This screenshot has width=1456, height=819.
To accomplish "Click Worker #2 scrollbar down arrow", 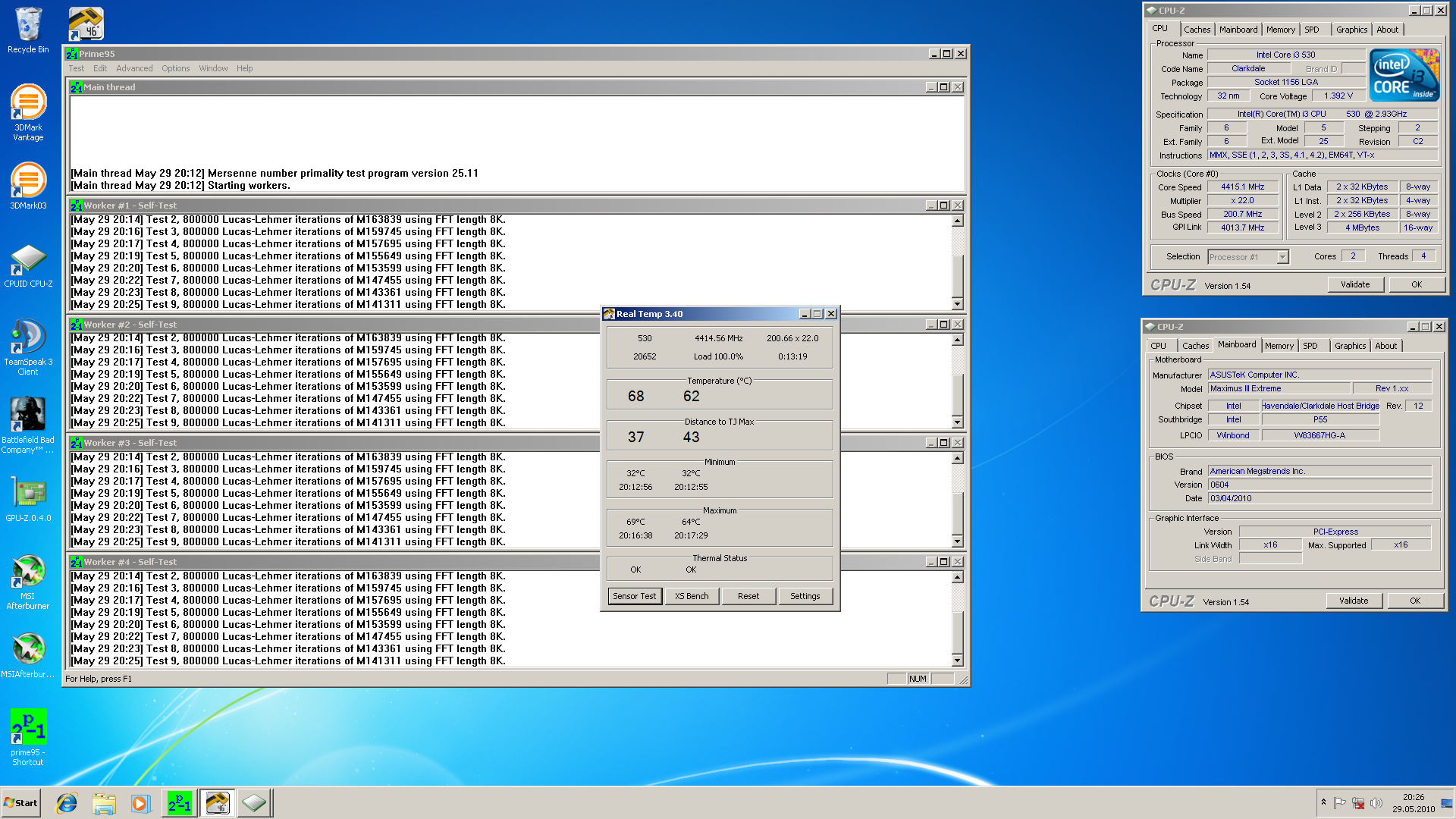I will 958,422.
